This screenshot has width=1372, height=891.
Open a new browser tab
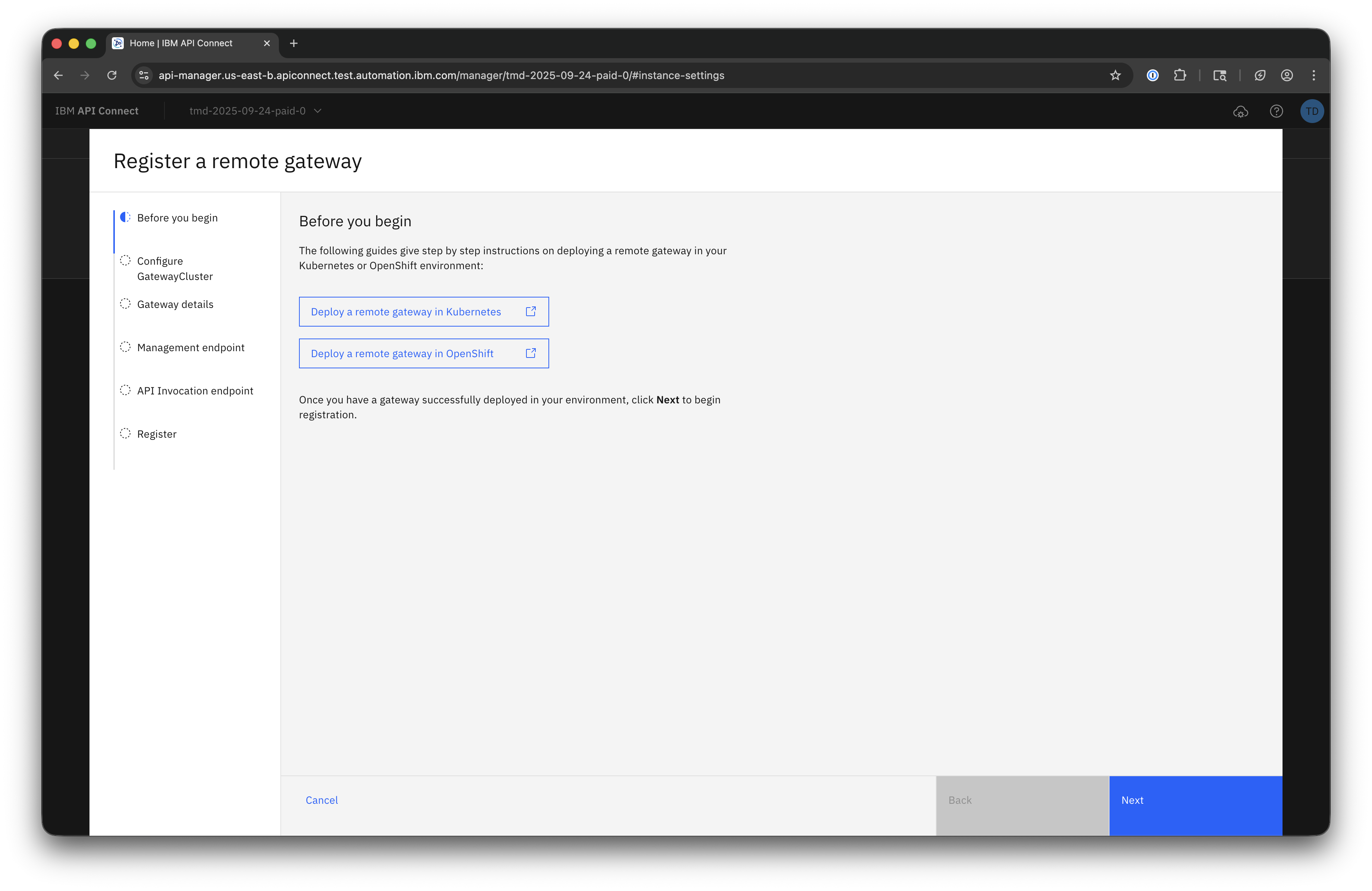pyautogui.click(x=293, y=43)
